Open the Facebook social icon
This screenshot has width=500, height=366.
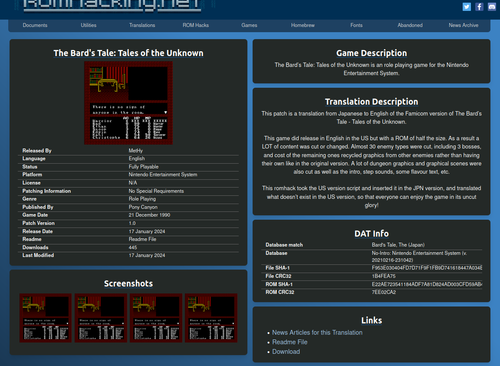(x=479, y=7)
